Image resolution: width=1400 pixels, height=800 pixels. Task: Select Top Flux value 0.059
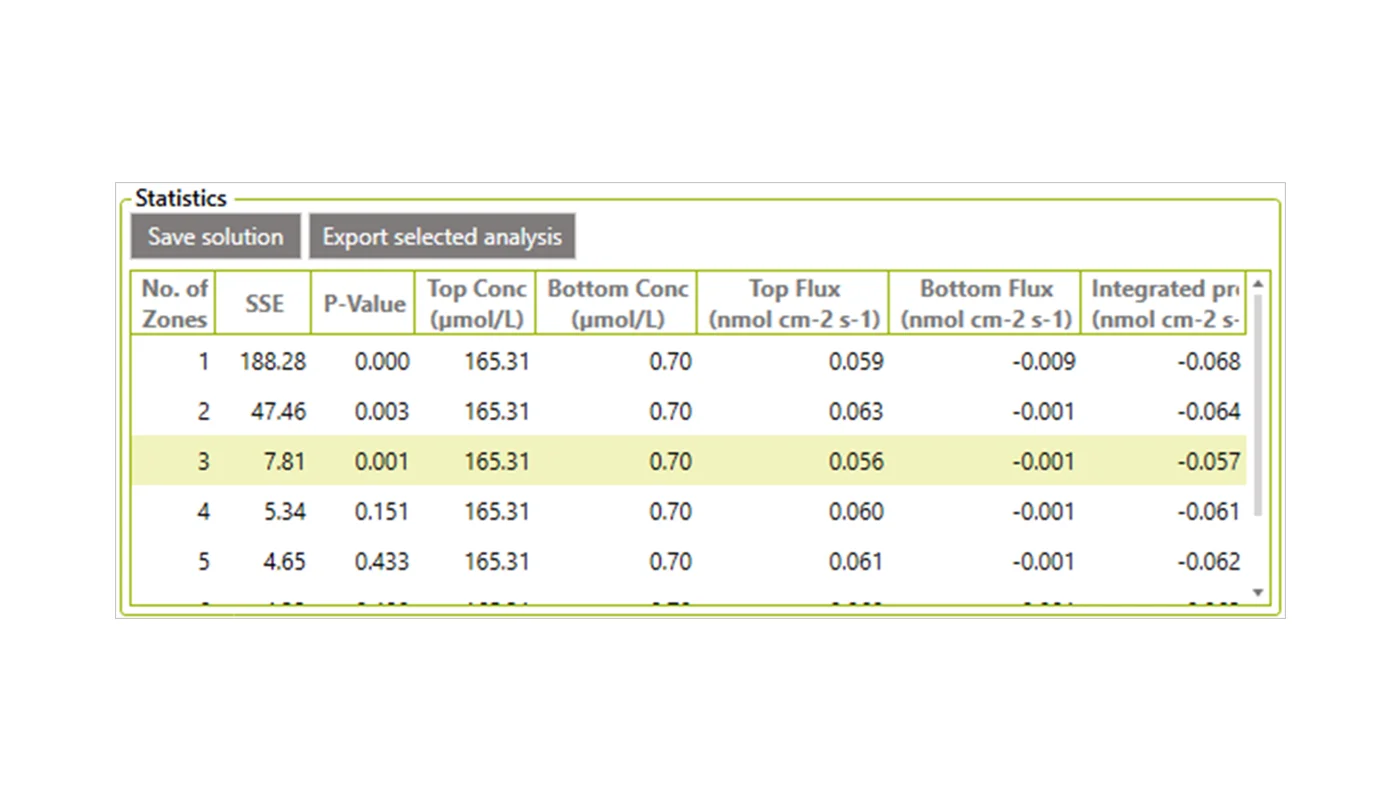(856, 362)
